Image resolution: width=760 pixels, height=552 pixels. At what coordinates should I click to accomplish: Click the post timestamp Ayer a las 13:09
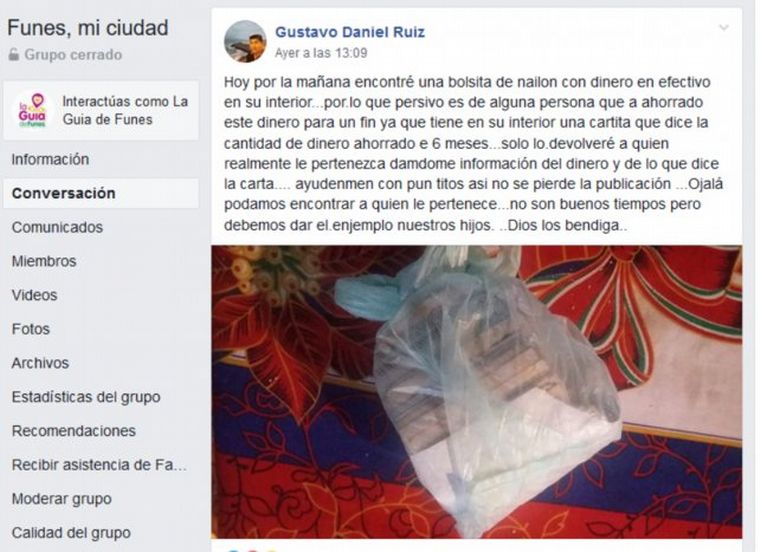coord(321,53)
